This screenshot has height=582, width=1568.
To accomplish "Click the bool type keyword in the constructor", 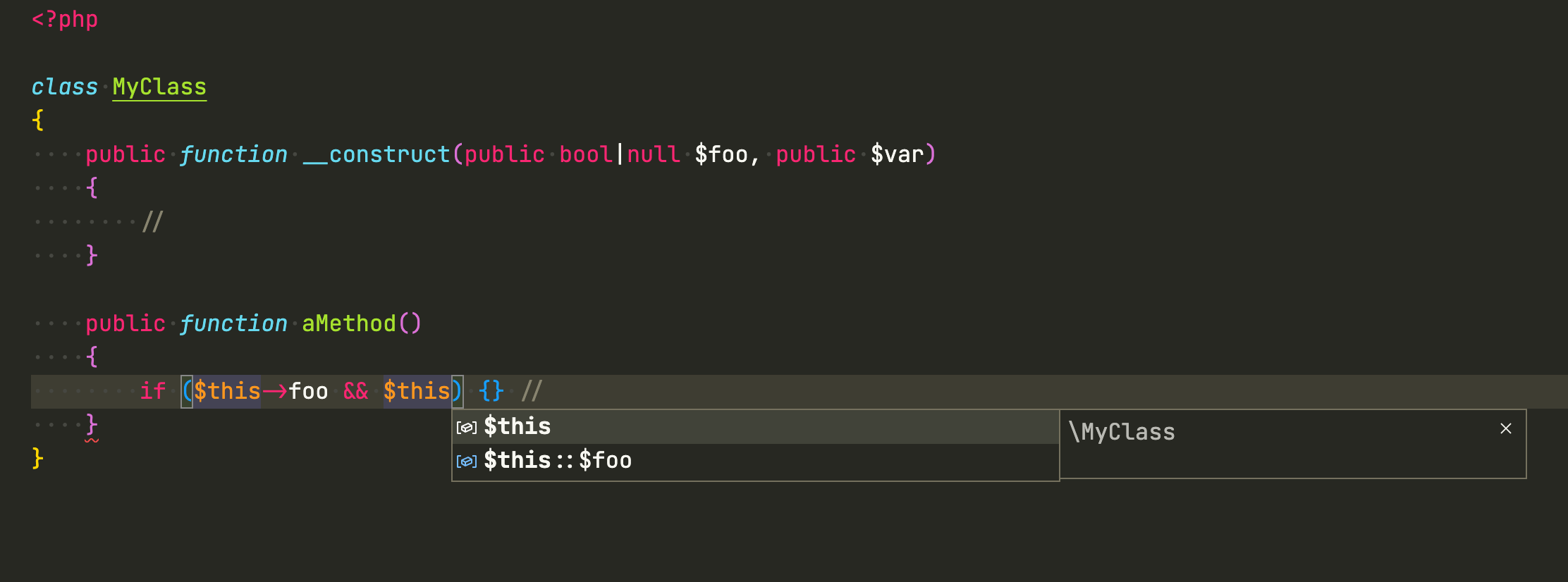I will tap(584, 154).
